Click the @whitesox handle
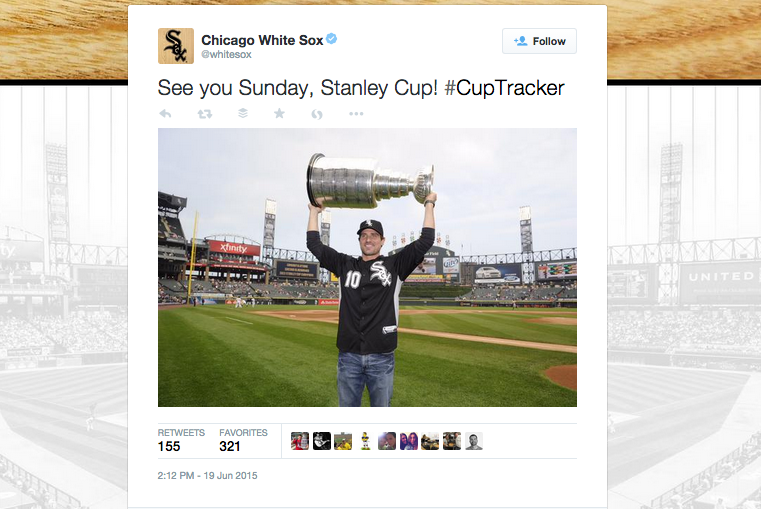Screen dimensions: 761x509 [x=226, y=57]
